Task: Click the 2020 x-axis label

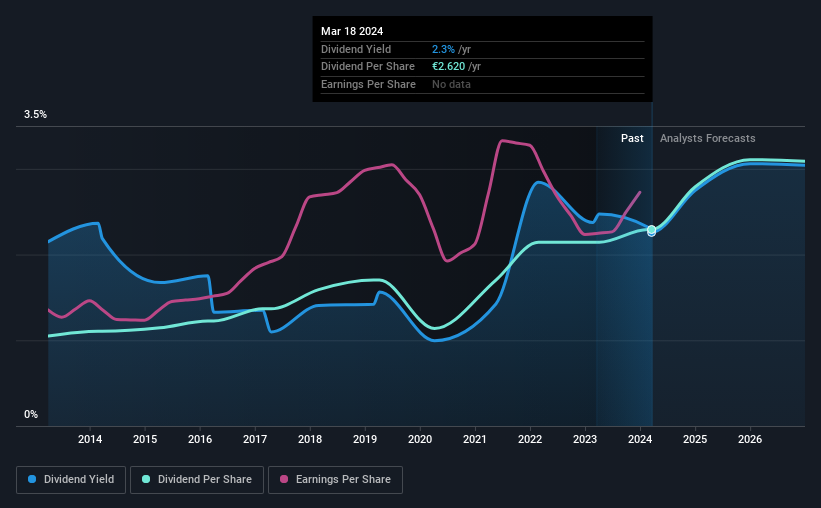Action: (420, 439)
